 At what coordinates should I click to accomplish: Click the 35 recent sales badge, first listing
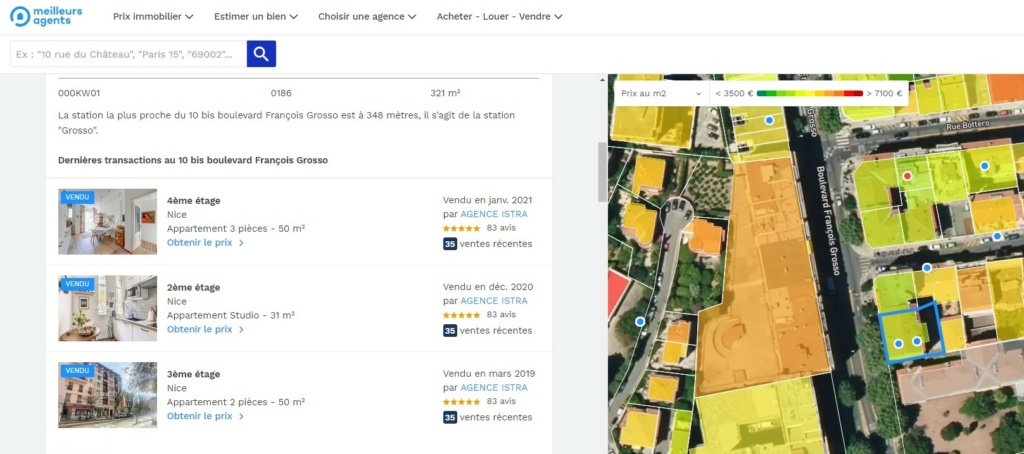tap(450, 243)
